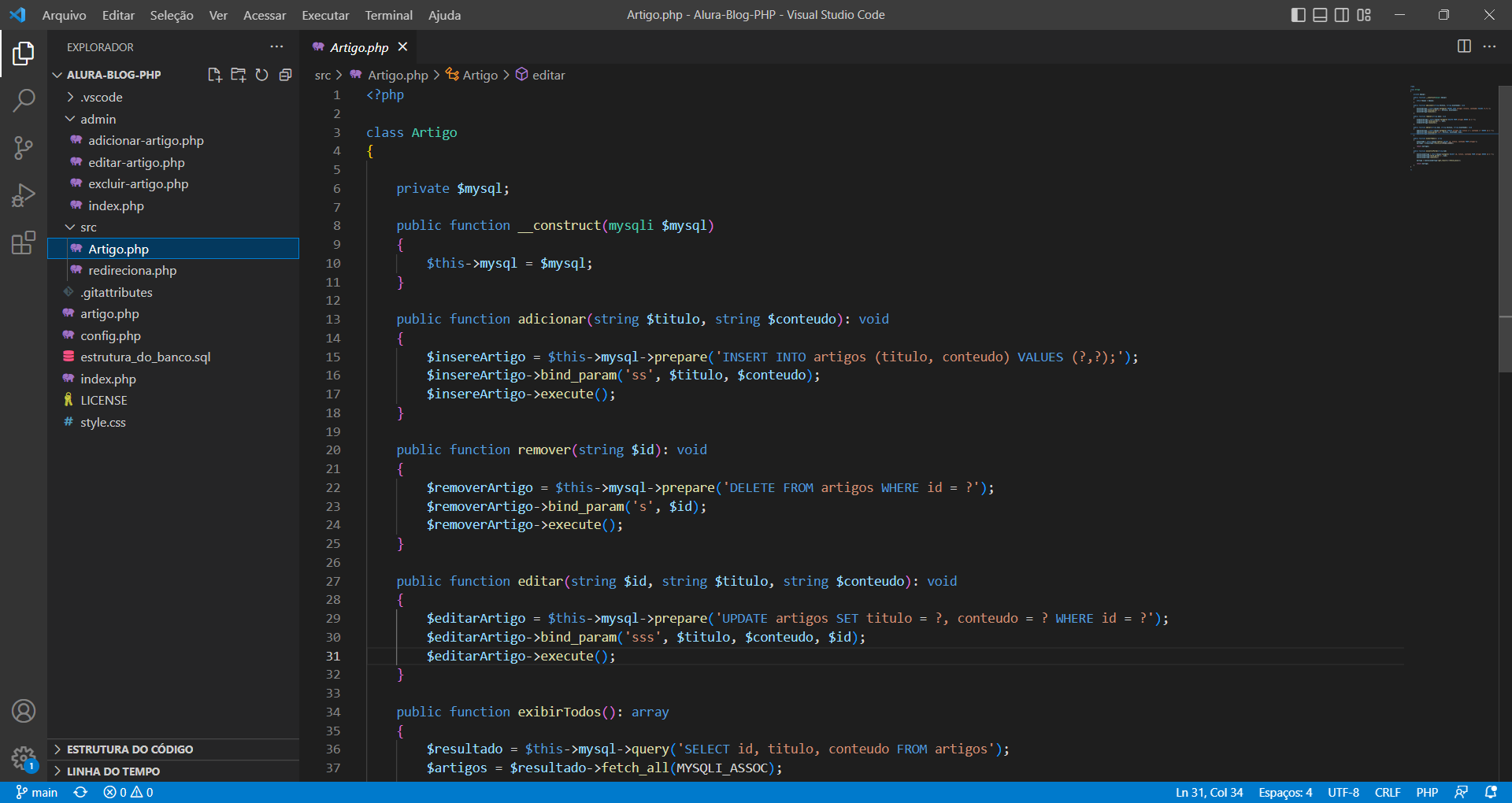1512x803 pixels.
Task: Change indentation via Espaços: 4
Action: 1285,792
